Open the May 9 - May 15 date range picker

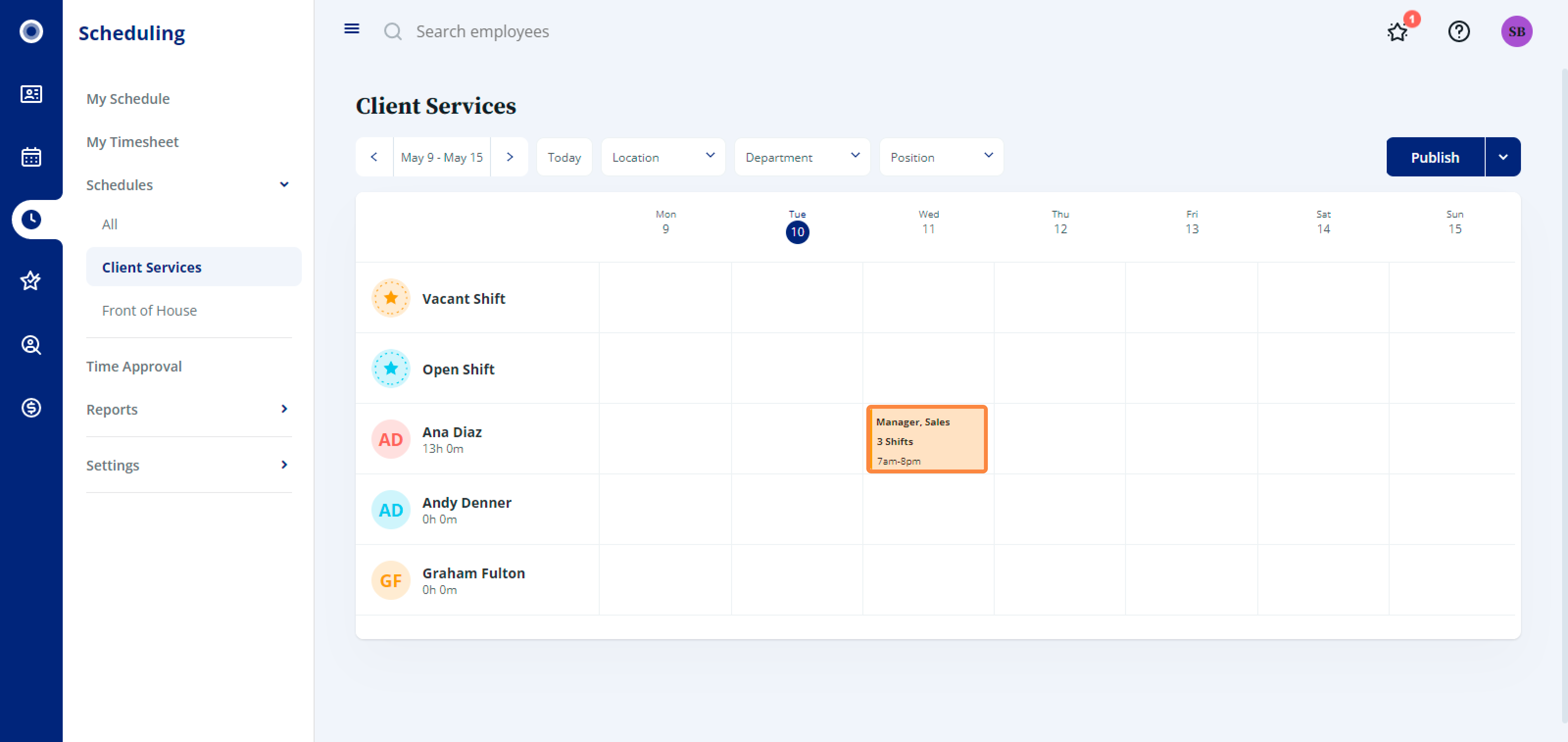click(x=441, y=157)
